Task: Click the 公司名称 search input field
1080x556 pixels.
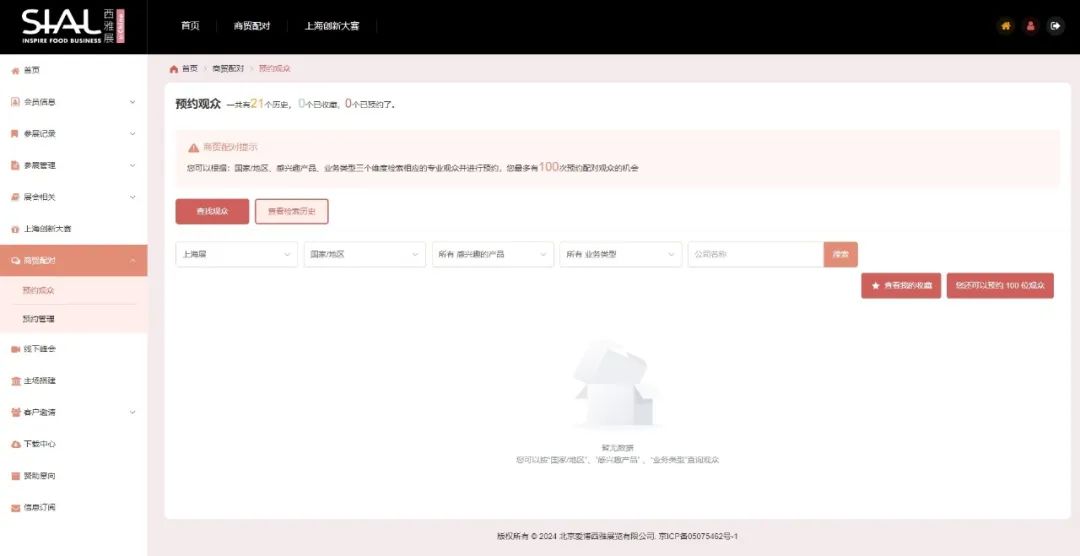Action: pyautogui.click(x=755, y=255)
